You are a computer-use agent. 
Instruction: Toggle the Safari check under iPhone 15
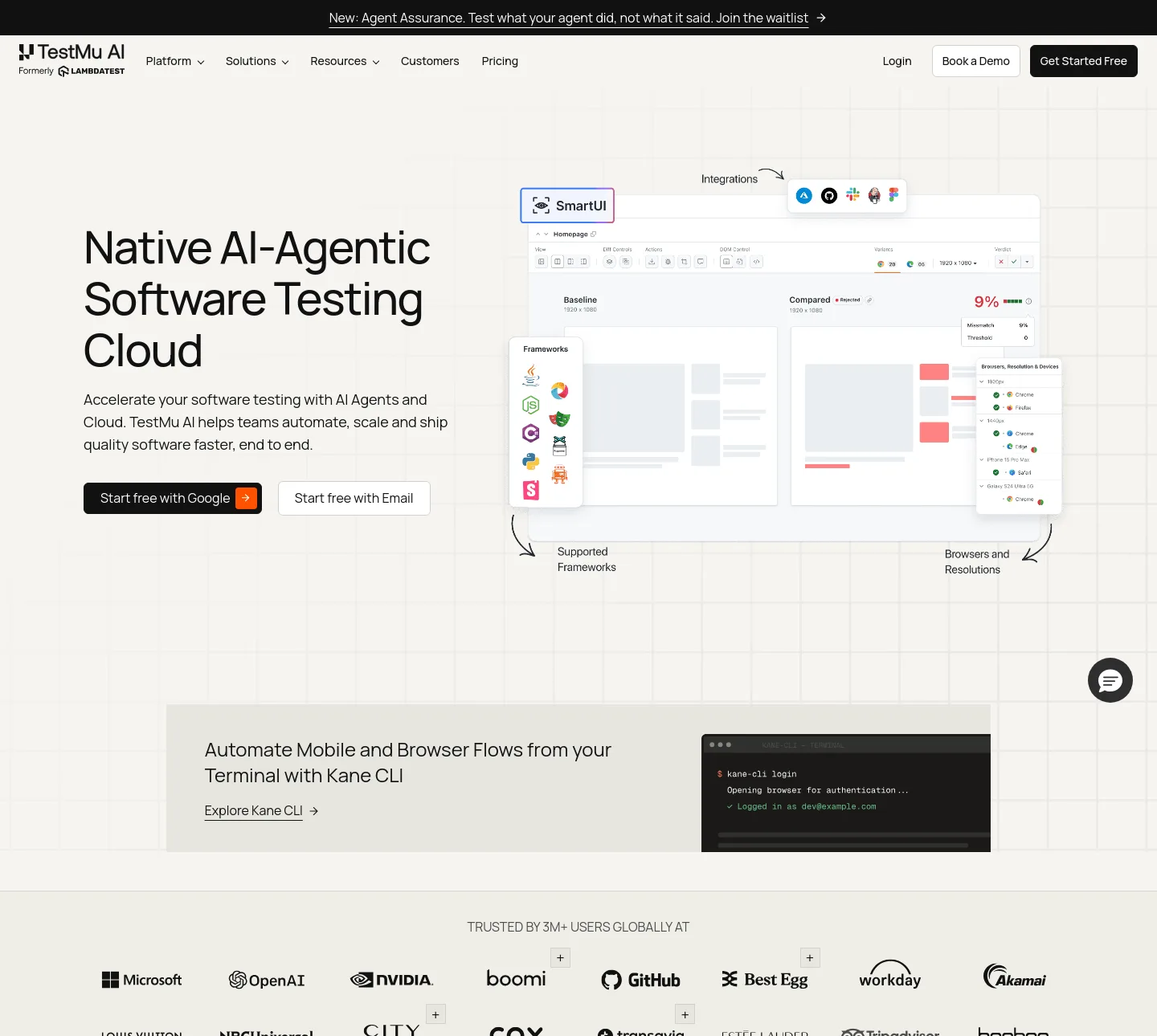[x=996, y=472]
